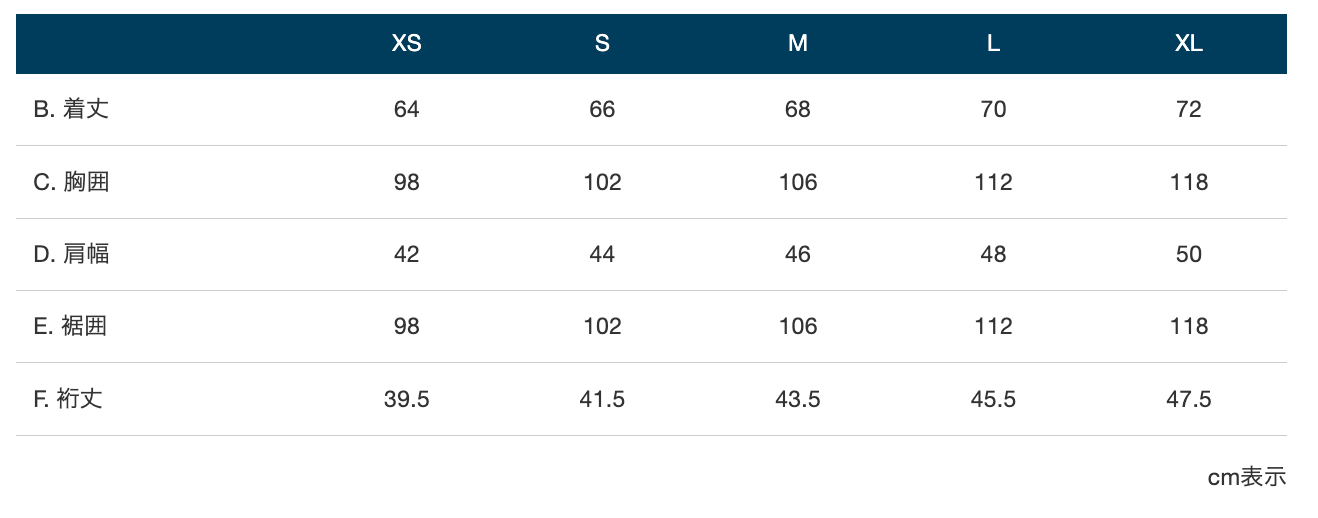
Task: Select the 肩幅 value 48 for L
Action: point(993,254)
